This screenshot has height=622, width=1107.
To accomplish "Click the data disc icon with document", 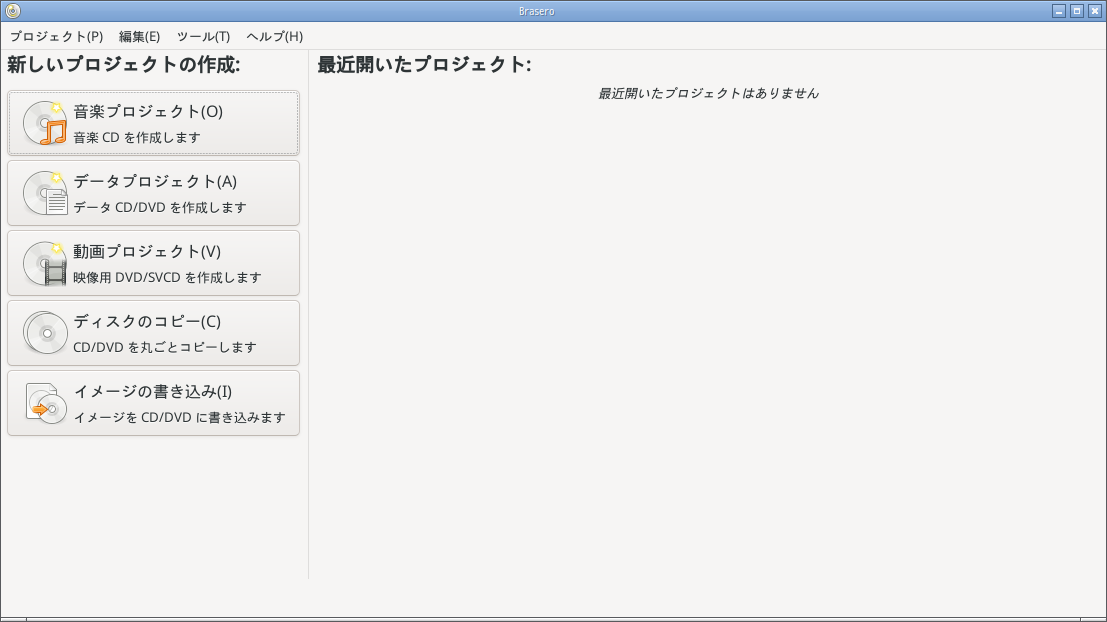I will coord(45,193).
